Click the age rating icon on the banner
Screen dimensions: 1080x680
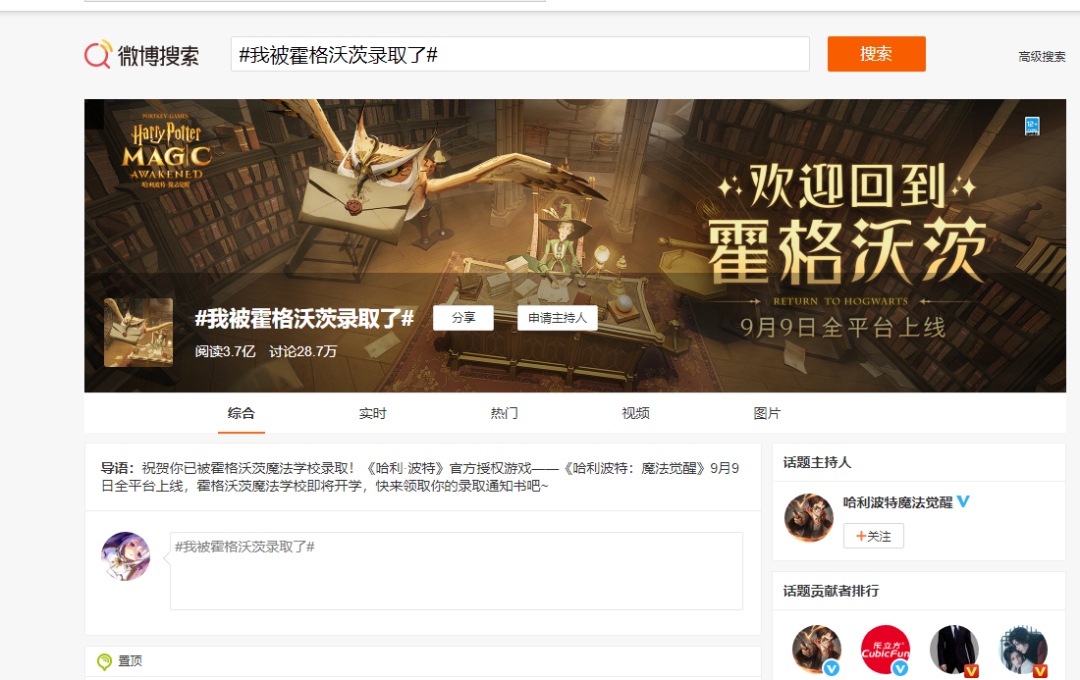(1032, 126)
